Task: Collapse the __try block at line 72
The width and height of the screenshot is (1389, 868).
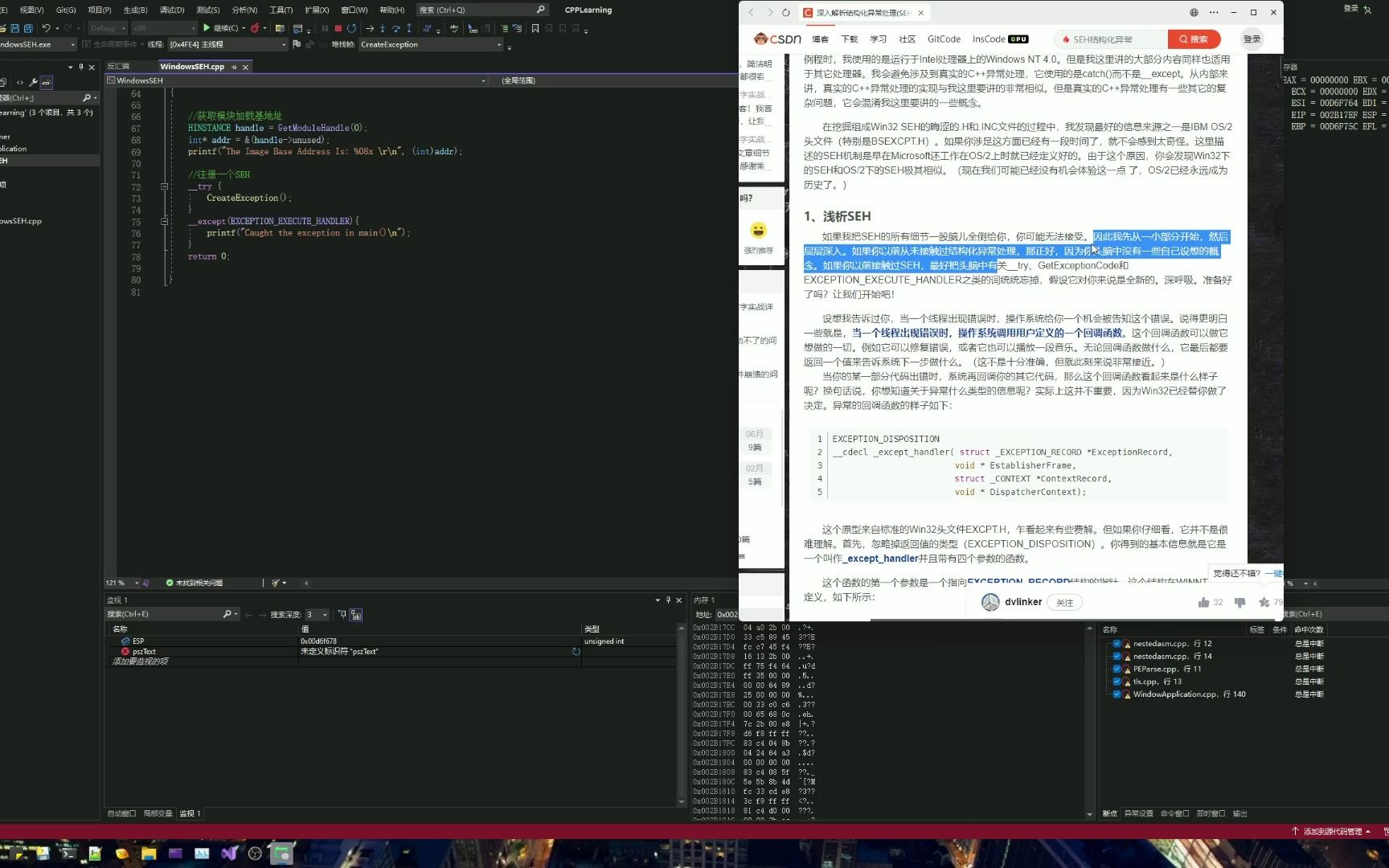Action: pyautogui.click(x=164, y=186)
